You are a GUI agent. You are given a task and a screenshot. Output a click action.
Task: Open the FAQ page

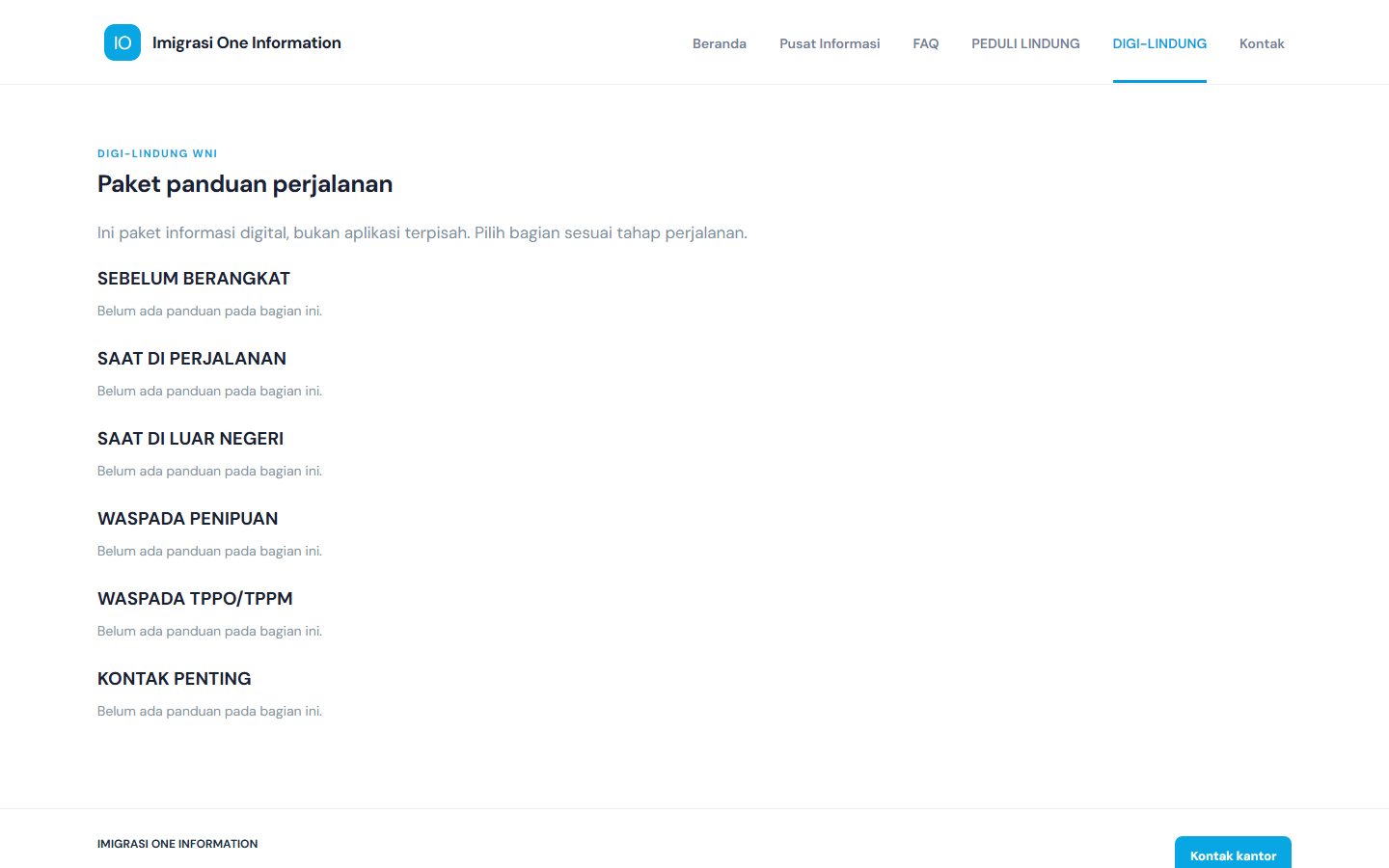coord(926,43)
